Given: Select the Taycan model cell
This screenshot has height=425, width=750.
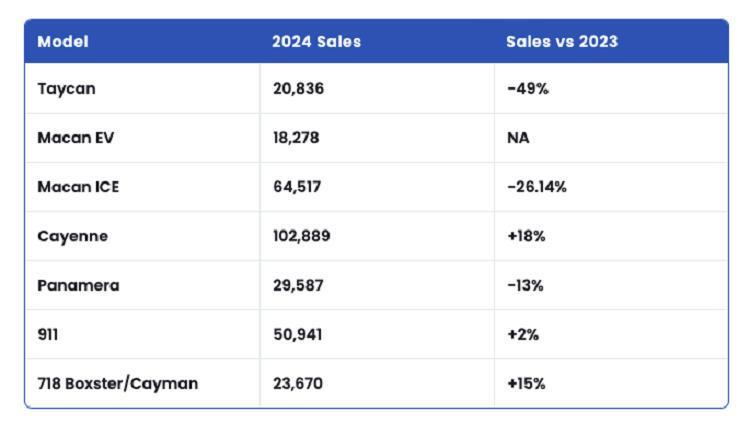Looking at the screenshot, I should pos(66,88).
